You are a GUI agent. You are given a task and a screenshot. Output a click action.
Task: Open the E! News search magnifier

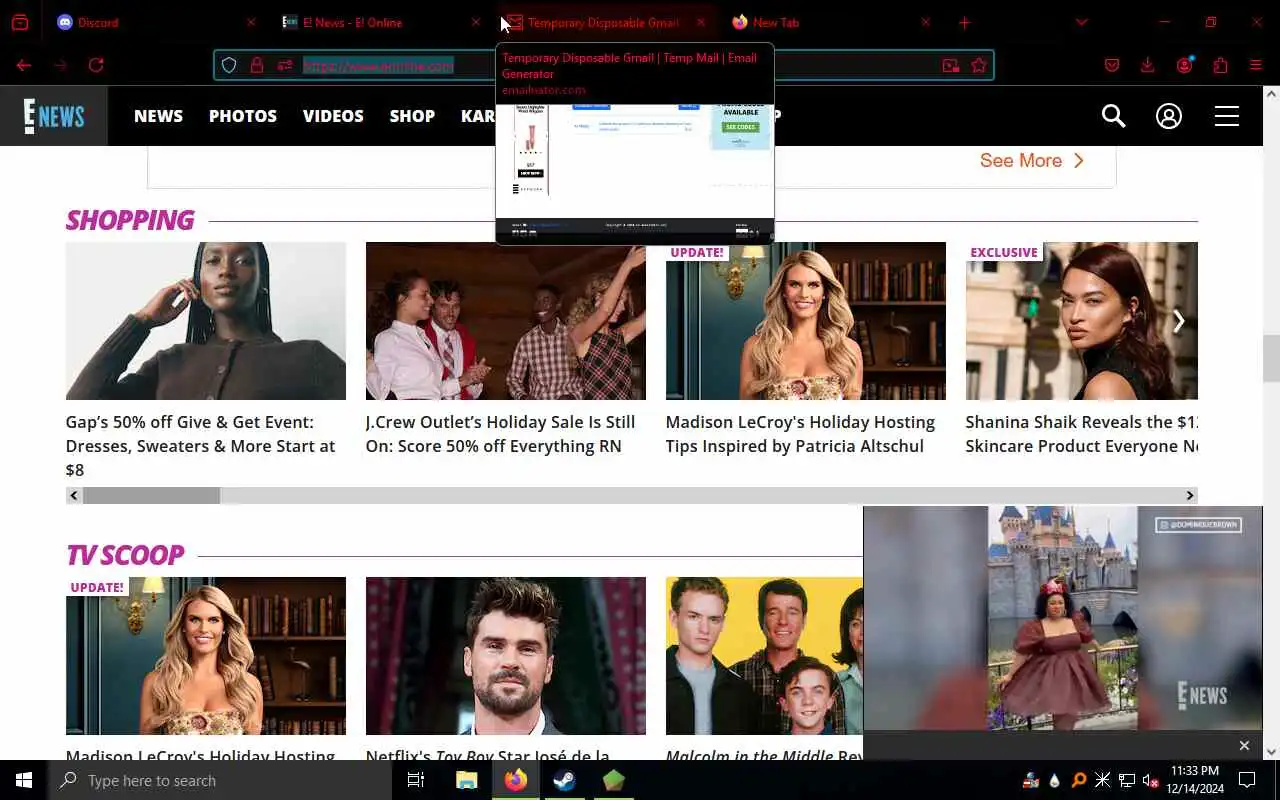[1113, 116]
